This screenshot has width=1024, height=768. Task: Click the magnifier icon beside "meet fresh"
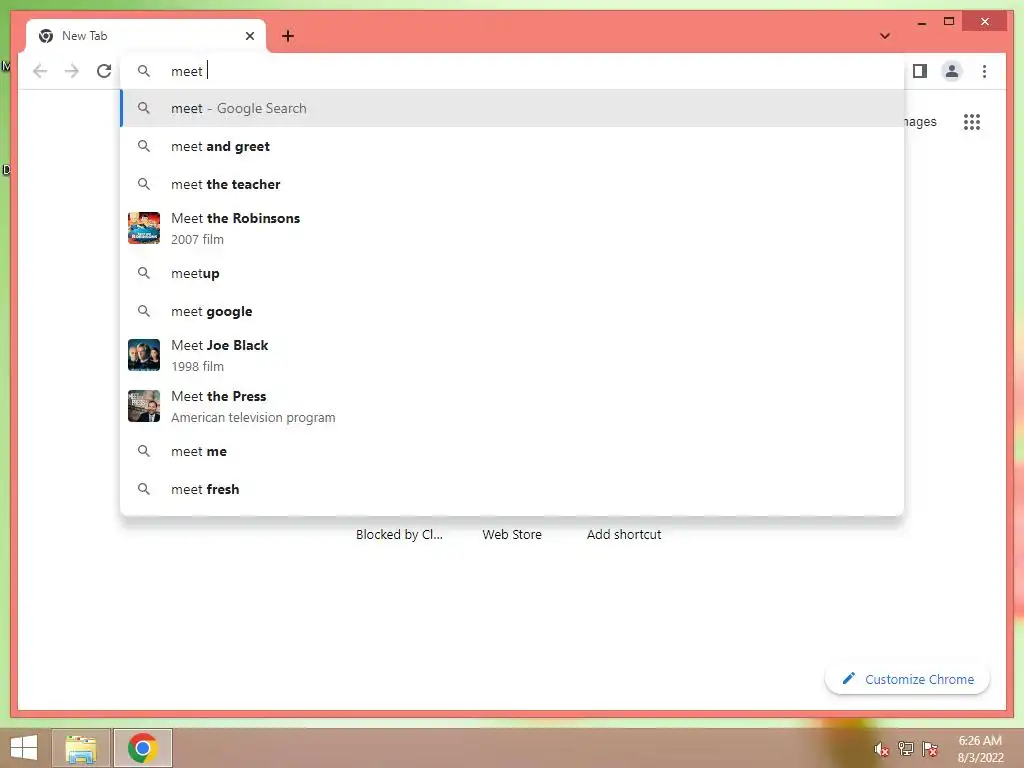tap(144, 488)
